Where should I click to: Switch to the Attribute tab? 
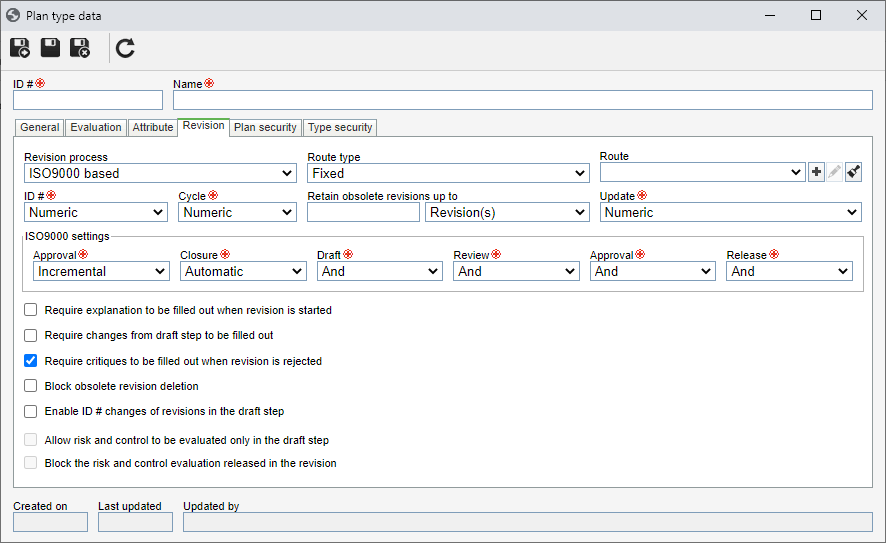pos(153,128)
